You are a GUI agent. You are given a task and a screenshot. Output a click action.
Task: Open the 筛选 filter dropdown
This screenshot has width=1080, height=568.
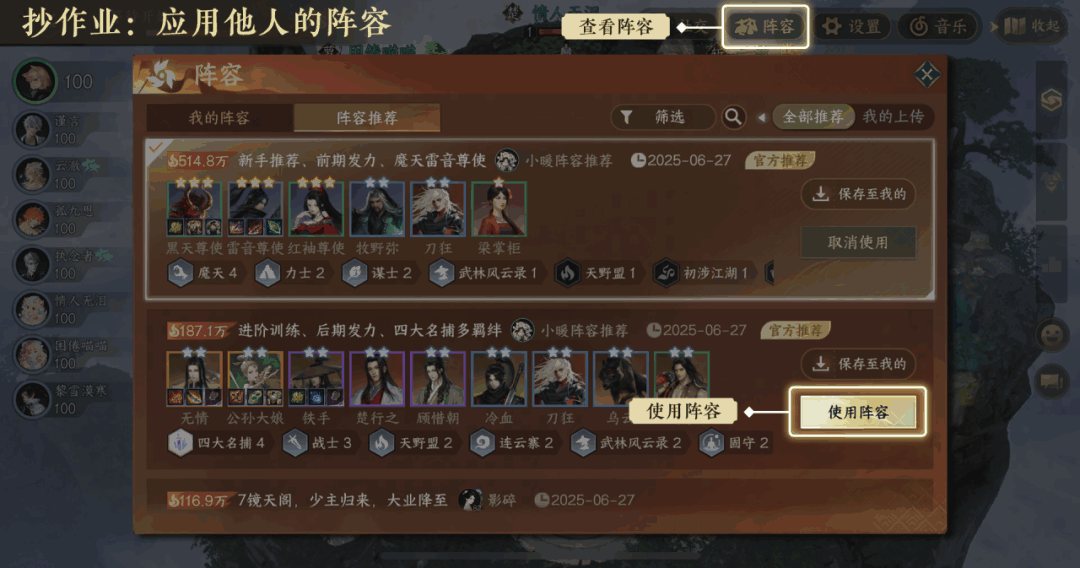[662, 117]
